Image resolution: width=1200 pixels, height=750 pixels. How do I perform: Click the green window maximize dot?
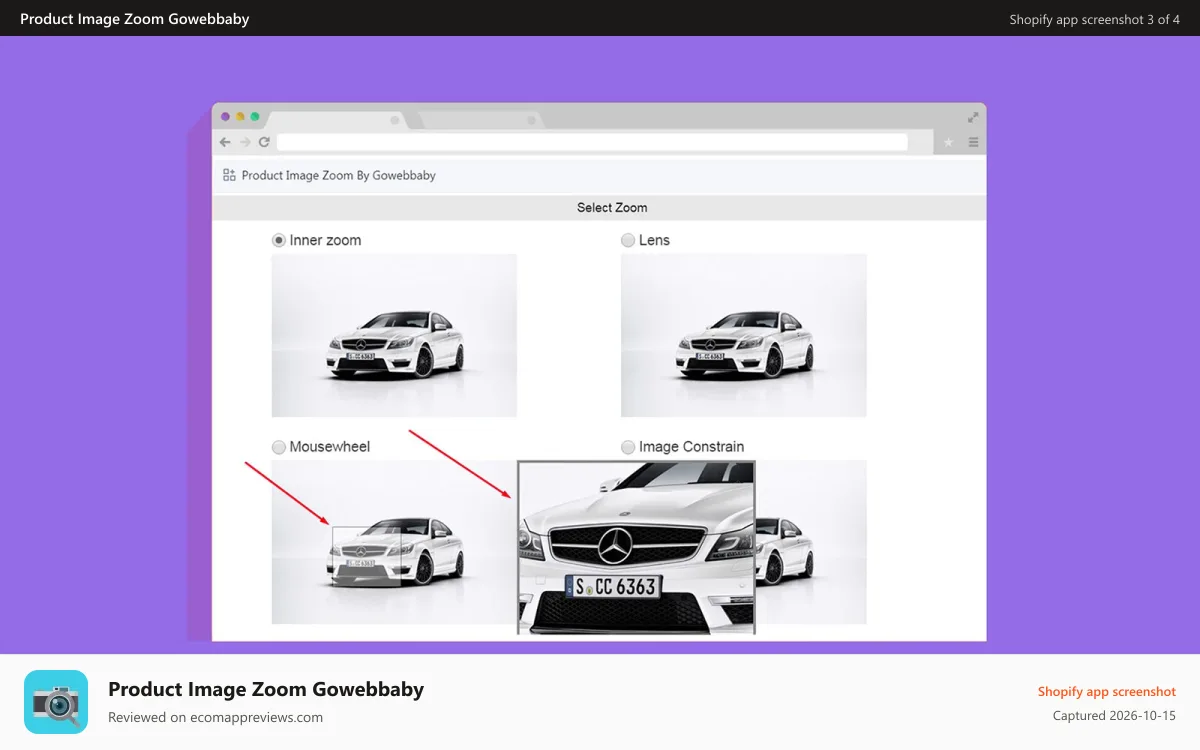click(255, 117)
